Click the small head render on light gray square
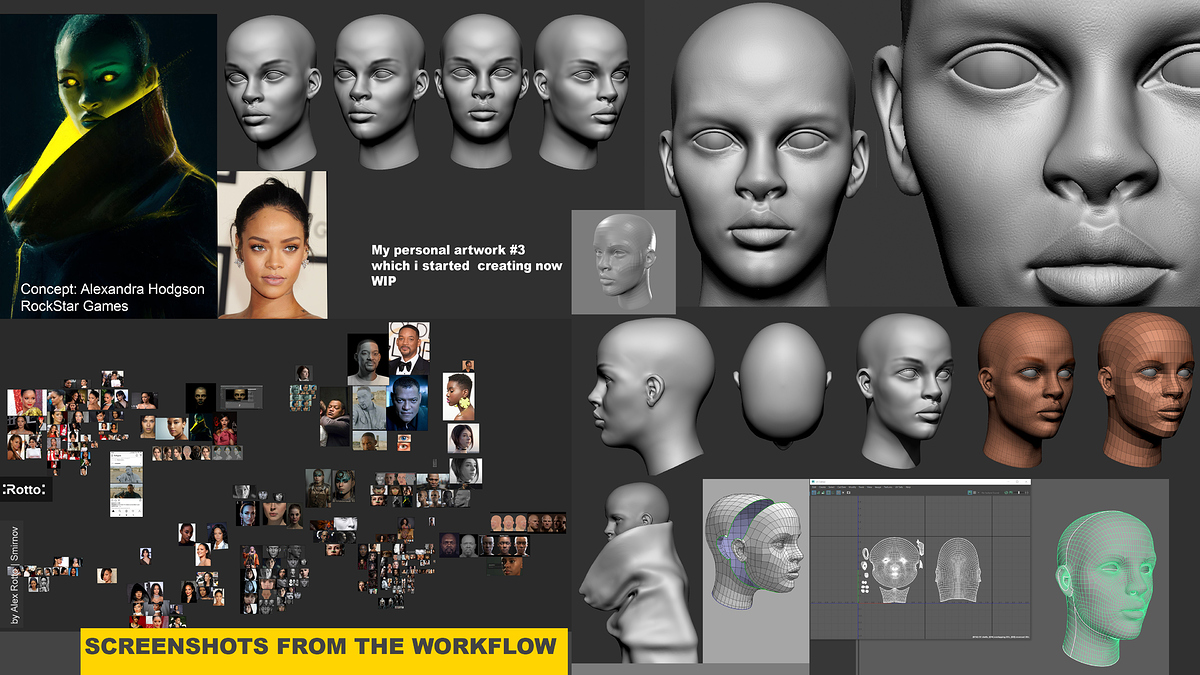Screen dimensions: 1200x675 623,260
